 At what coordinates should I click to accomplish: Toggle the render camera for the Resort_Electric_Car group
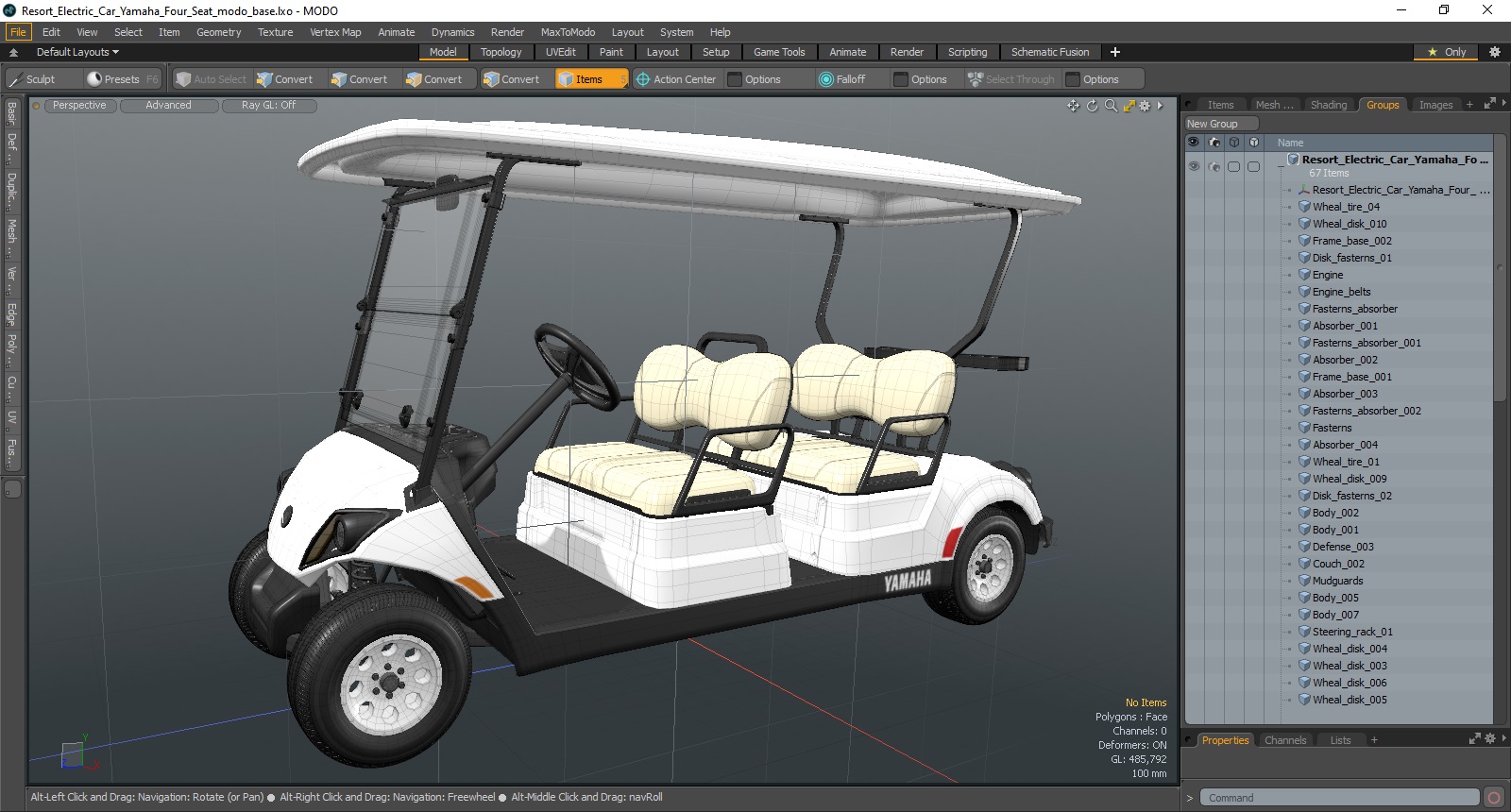[x=1214, y=167]
